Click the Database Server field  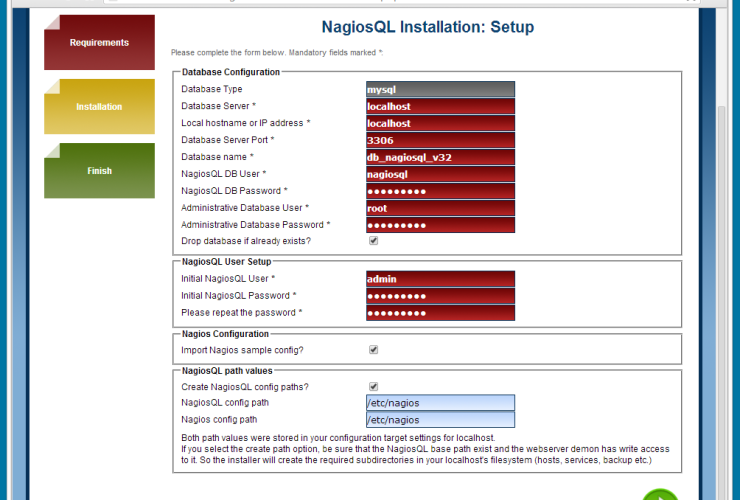click(440, 107)
